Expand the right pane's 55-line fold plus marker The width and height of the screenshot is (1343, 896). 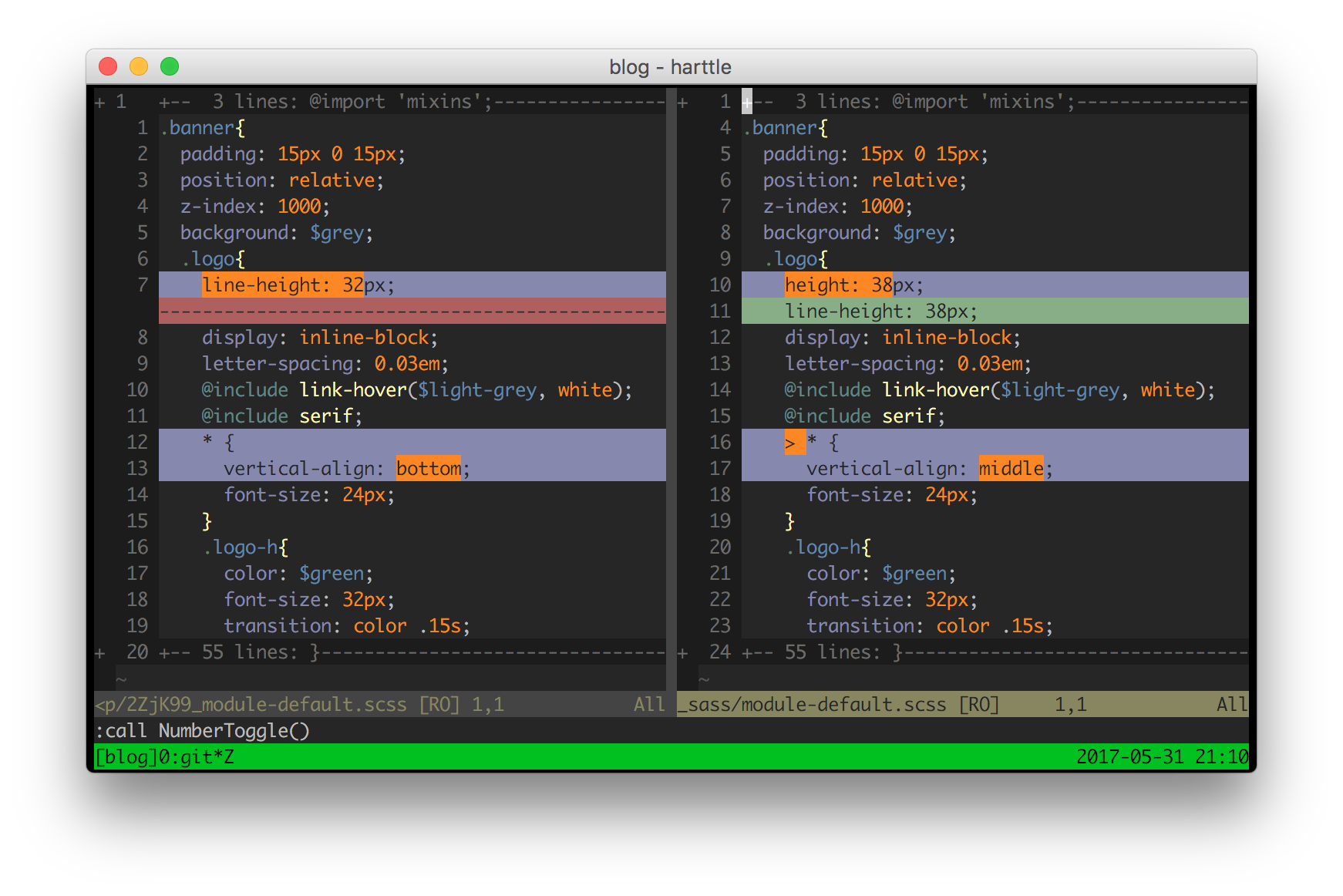(682, 653)
